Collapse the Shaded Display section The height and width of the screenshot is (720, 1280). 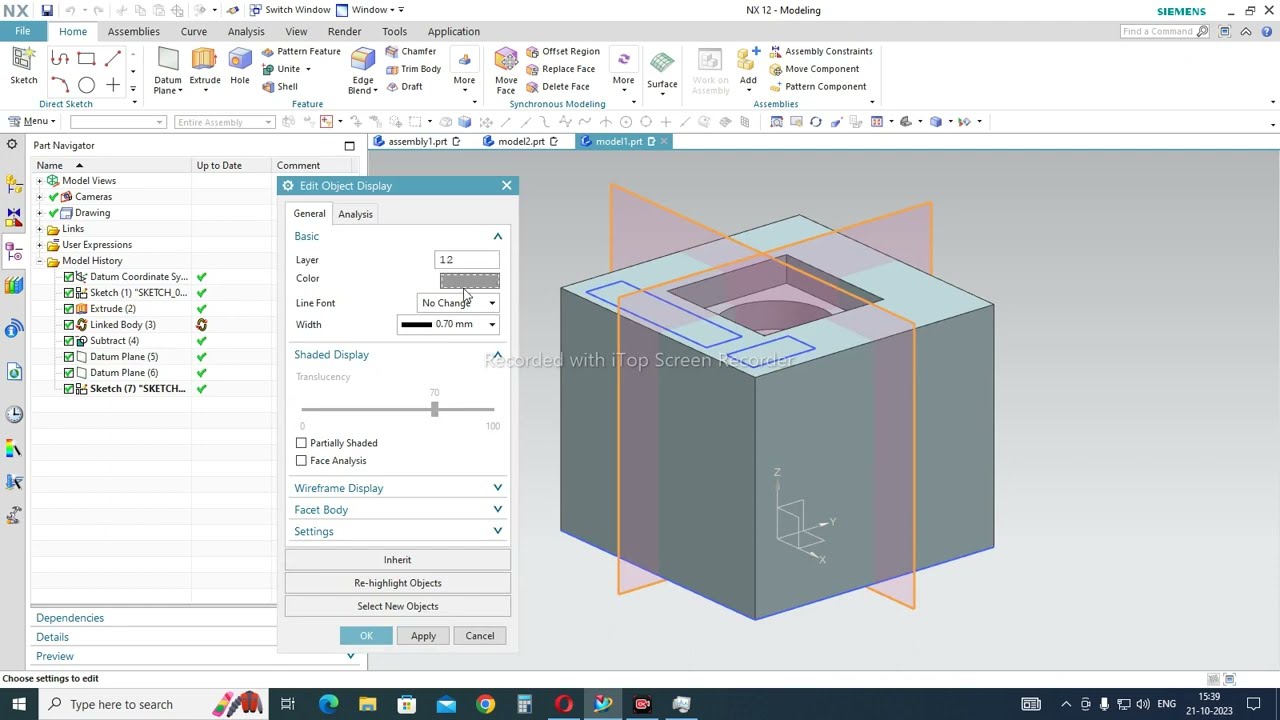497,355
